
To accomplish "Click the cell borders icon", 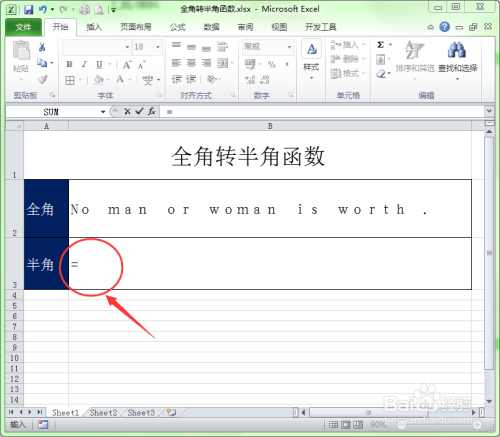I will point(70,80).
